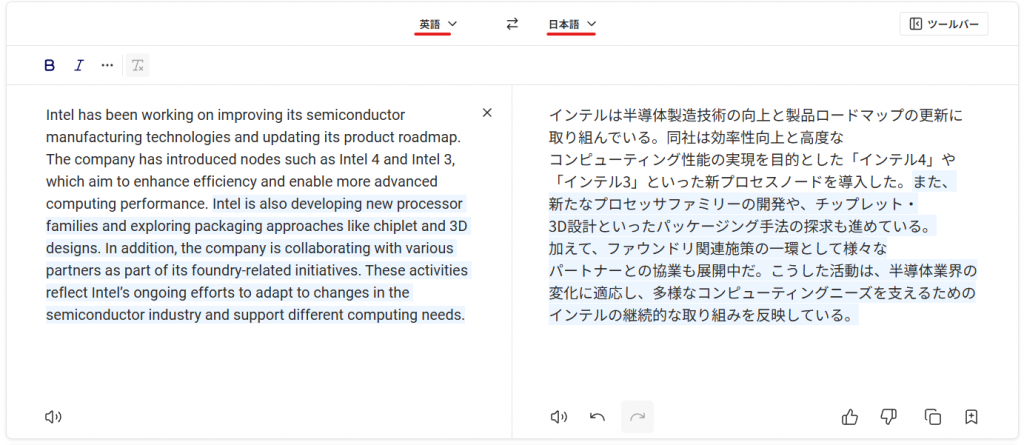Click the word "chiplet" in English text
This screenshot has height=445, width=1024.
pyautogui.click(x=396, y=226)
